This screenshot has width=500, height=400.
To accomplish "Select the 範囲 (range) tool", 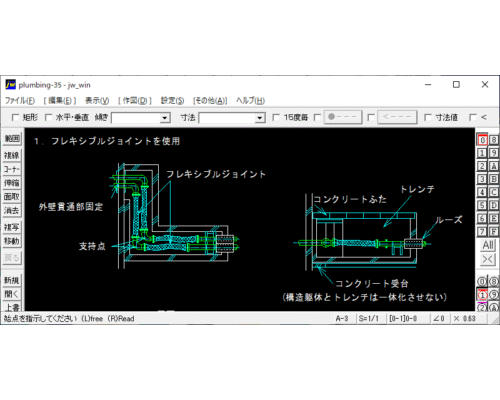I will (x=12, y=138).
